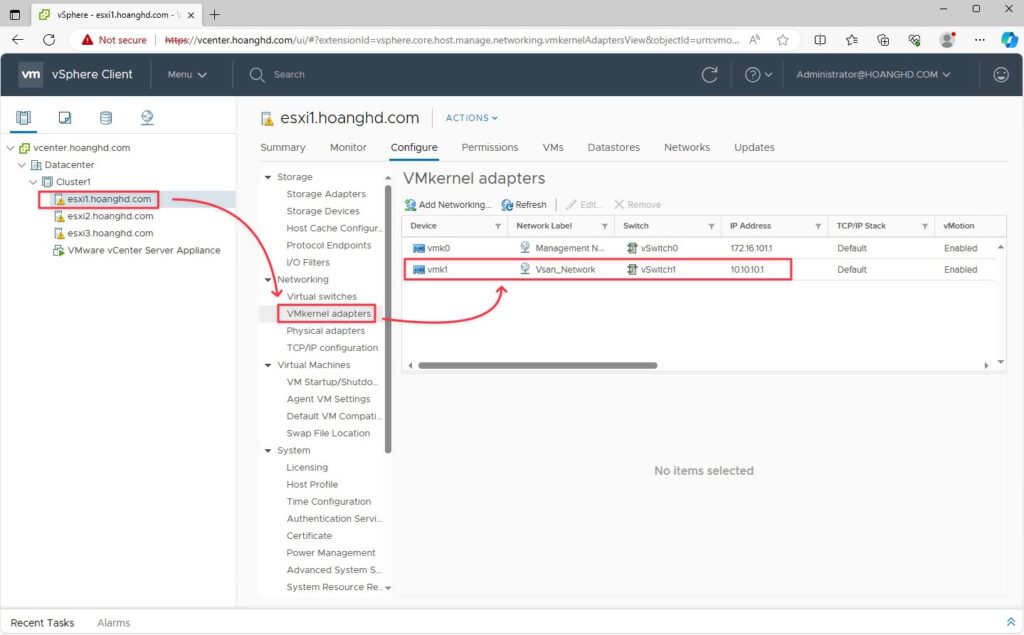Click the Edit button in VMkernel toolbar

pos(584,204)
